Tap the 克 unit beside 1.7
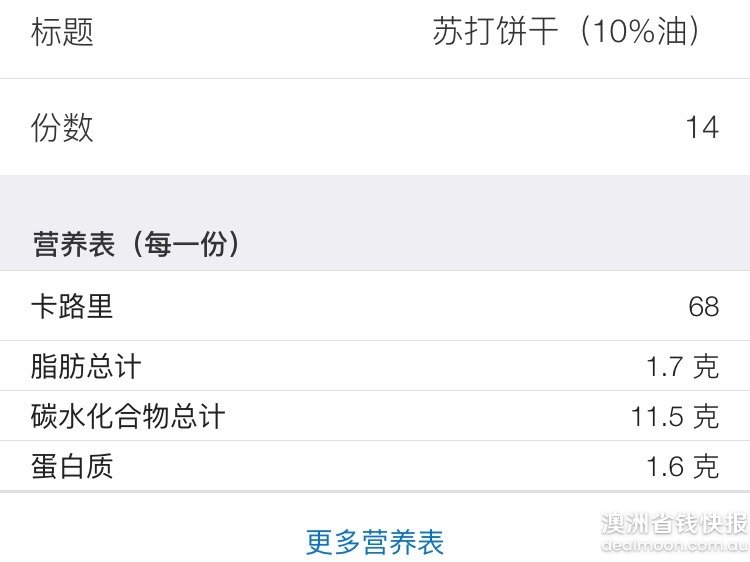 (x=706, y=367)
